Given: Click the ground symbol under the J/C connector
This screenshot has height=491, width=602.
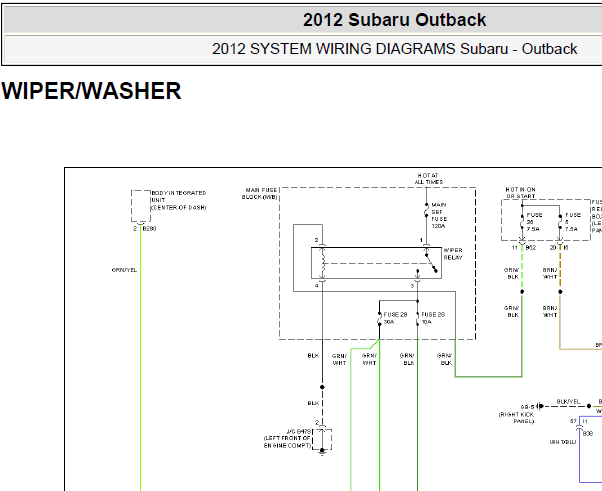Looking at the screenshot, I should (322, 451).
